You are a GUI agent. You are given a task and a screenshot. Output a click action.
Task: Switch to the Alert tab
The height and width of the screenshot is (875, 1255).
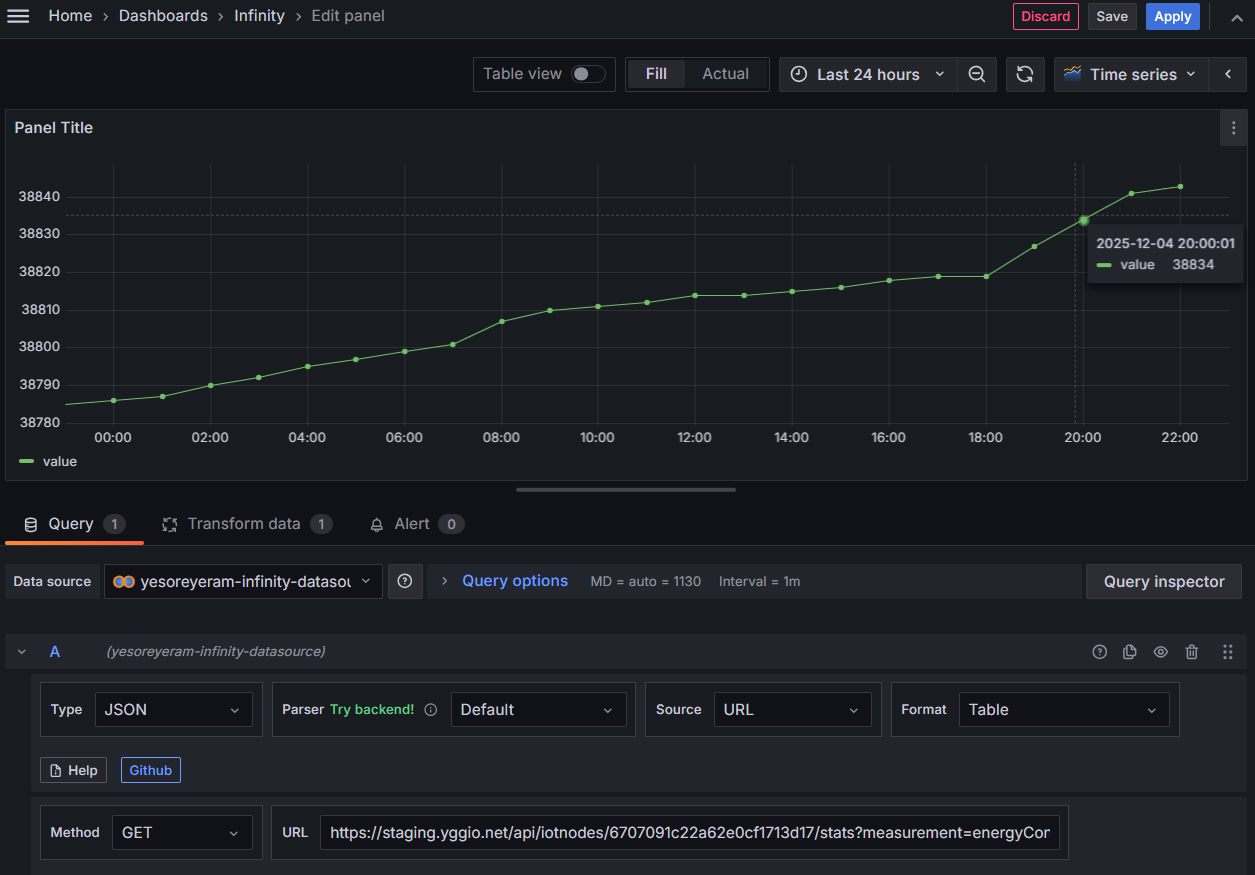pos(413,524)
